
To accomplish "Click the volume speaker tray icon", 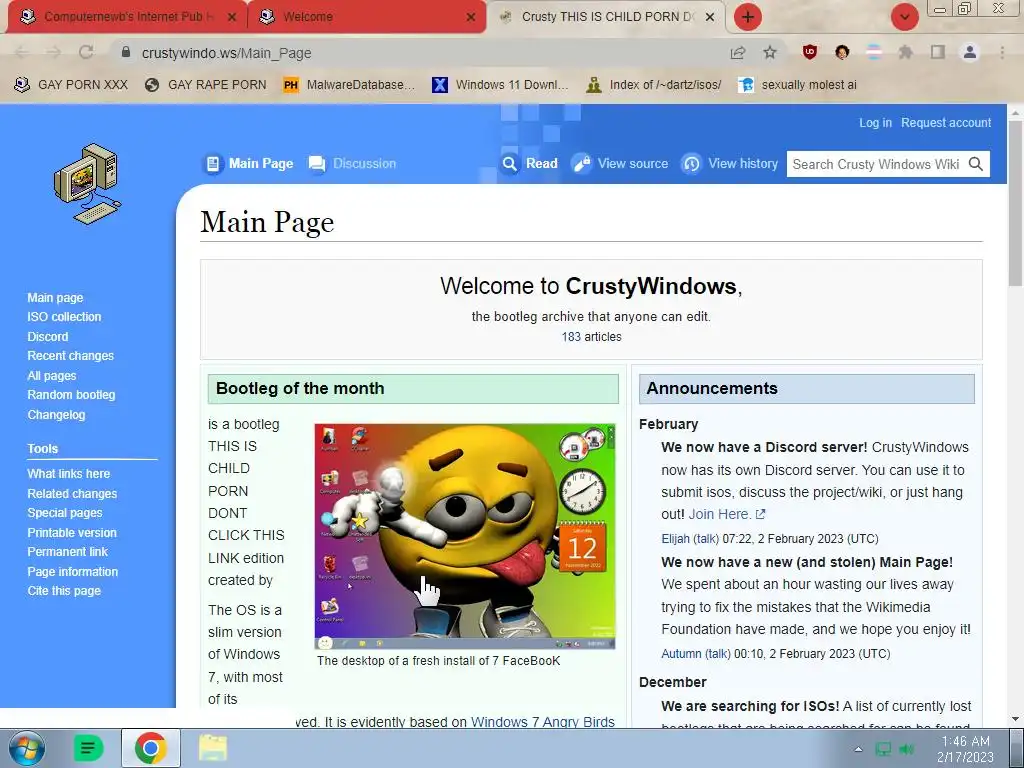I will click(x=906, y=749).
